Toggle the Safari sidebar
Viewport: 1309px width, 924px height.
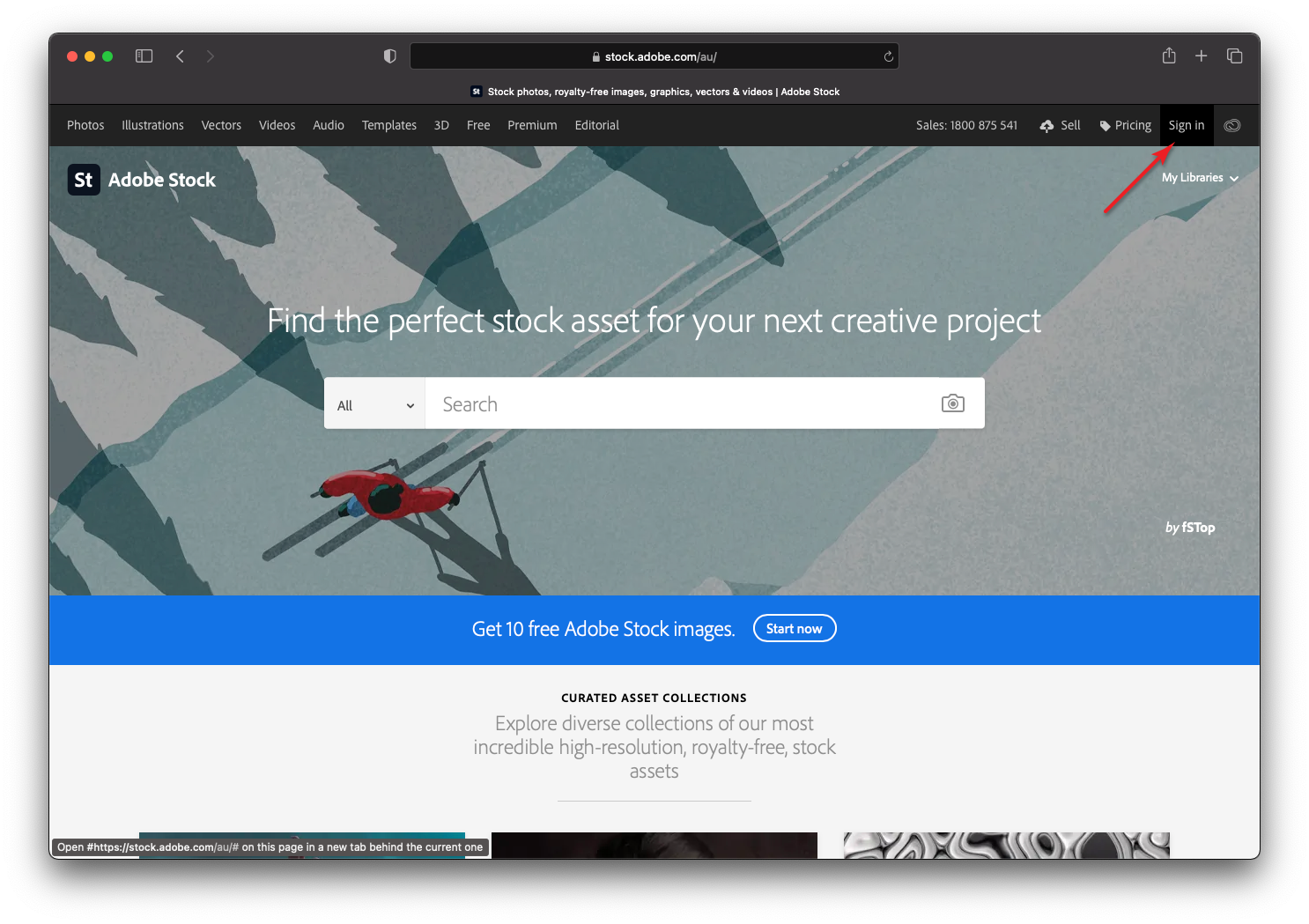144,56
